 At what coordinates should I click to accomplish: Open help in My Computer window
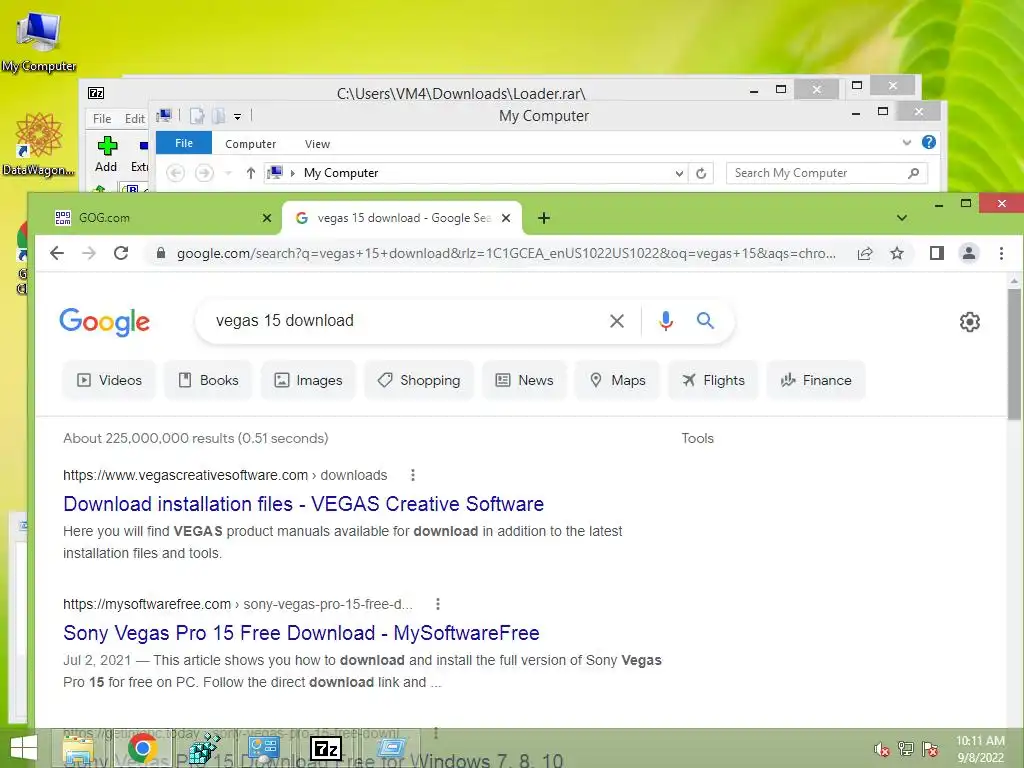tap(929, 142)
